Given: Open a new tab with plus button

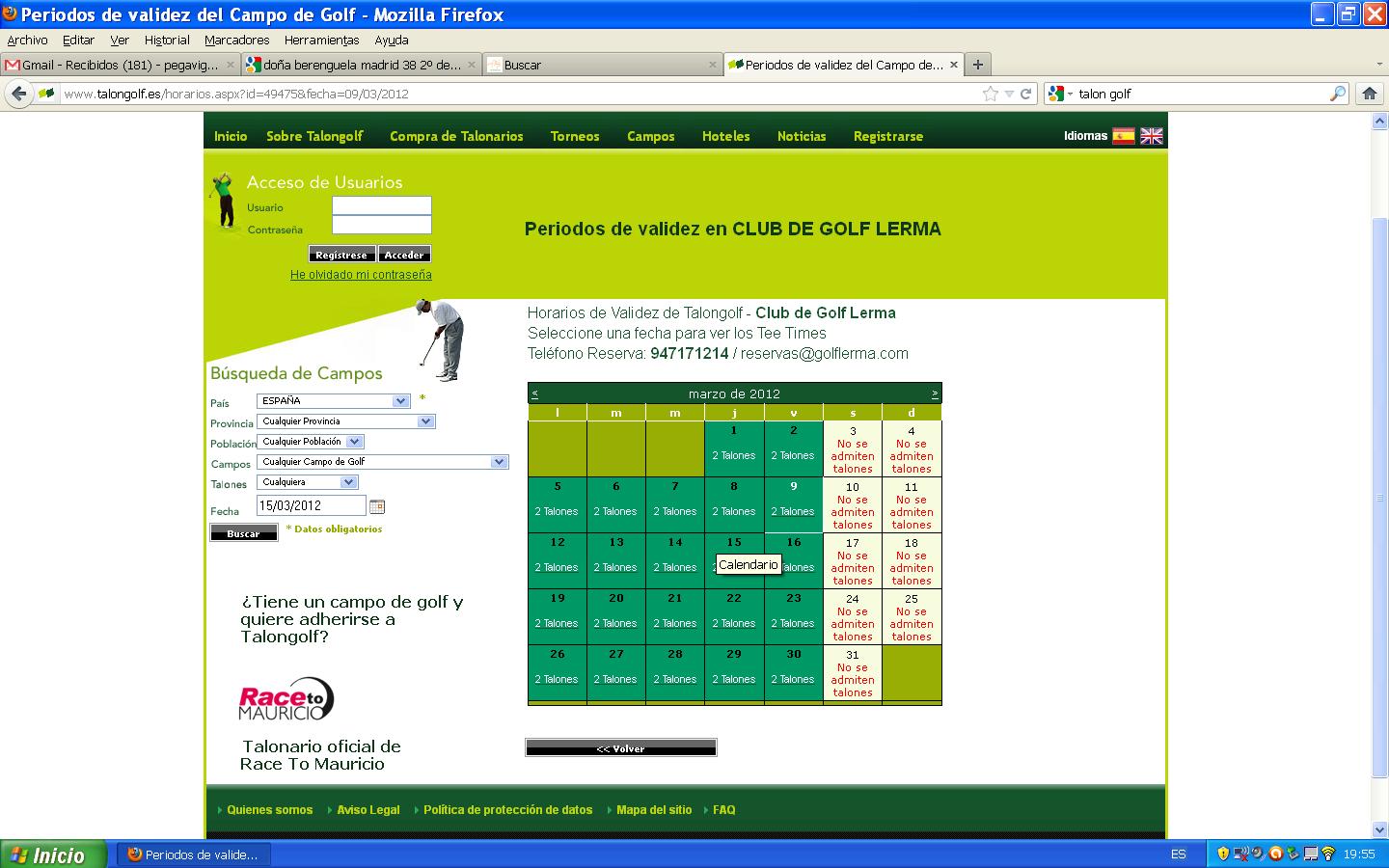Looking at the screenshot, I should (x=978, y=65).
